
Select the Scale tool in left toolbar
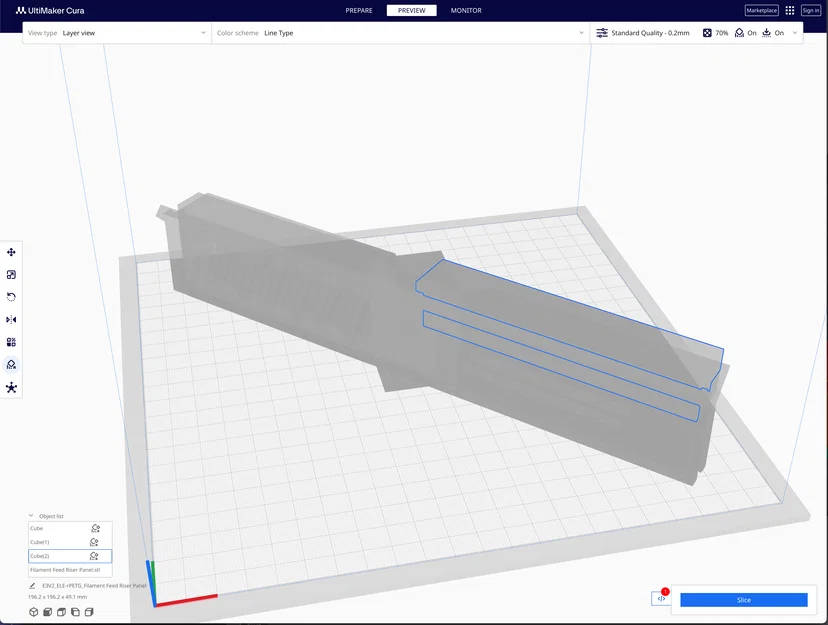click(x=11, y=274)
